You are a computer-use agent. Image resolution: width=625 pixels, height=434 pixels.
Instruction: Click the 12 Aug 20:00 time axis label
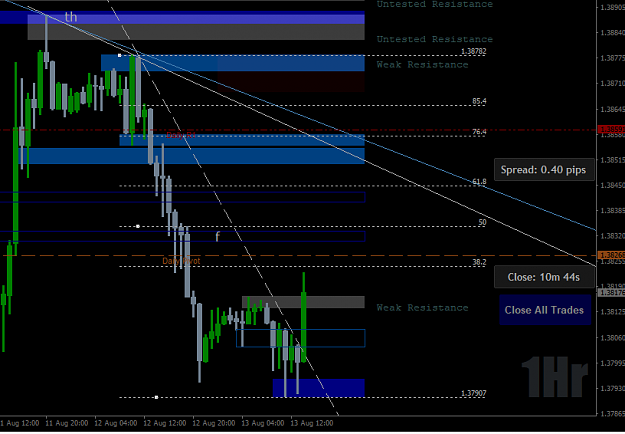point(212,423)
